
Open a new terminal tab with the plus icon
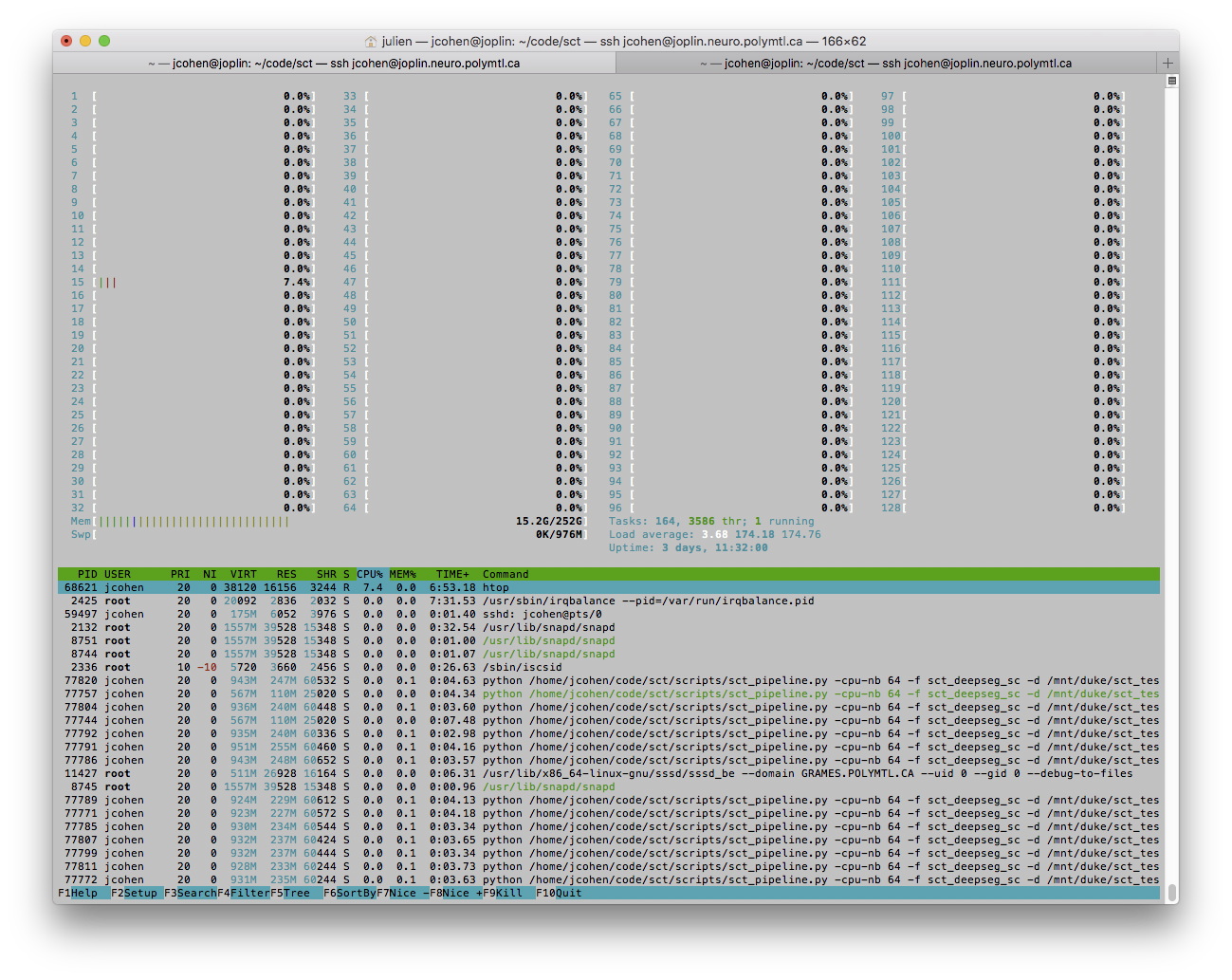(x=1168, y=63)
